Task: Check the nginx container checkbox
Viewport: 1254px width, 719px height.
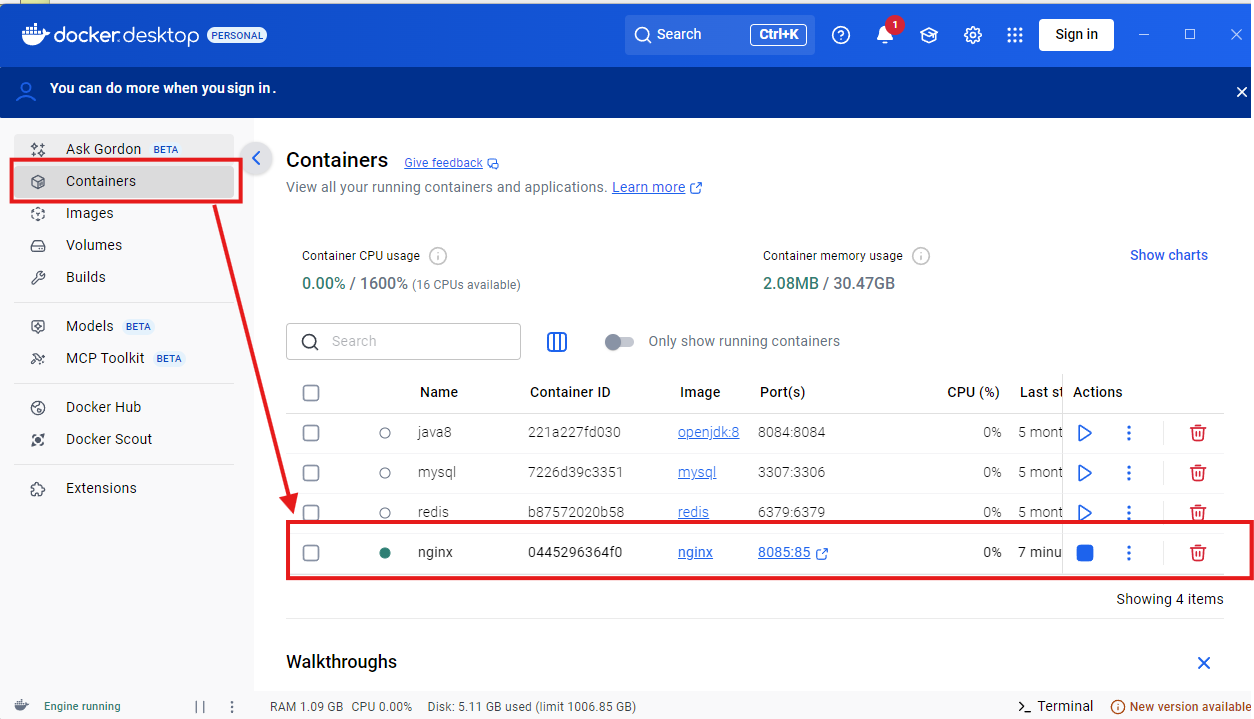Action: click(x=311, y=553)
